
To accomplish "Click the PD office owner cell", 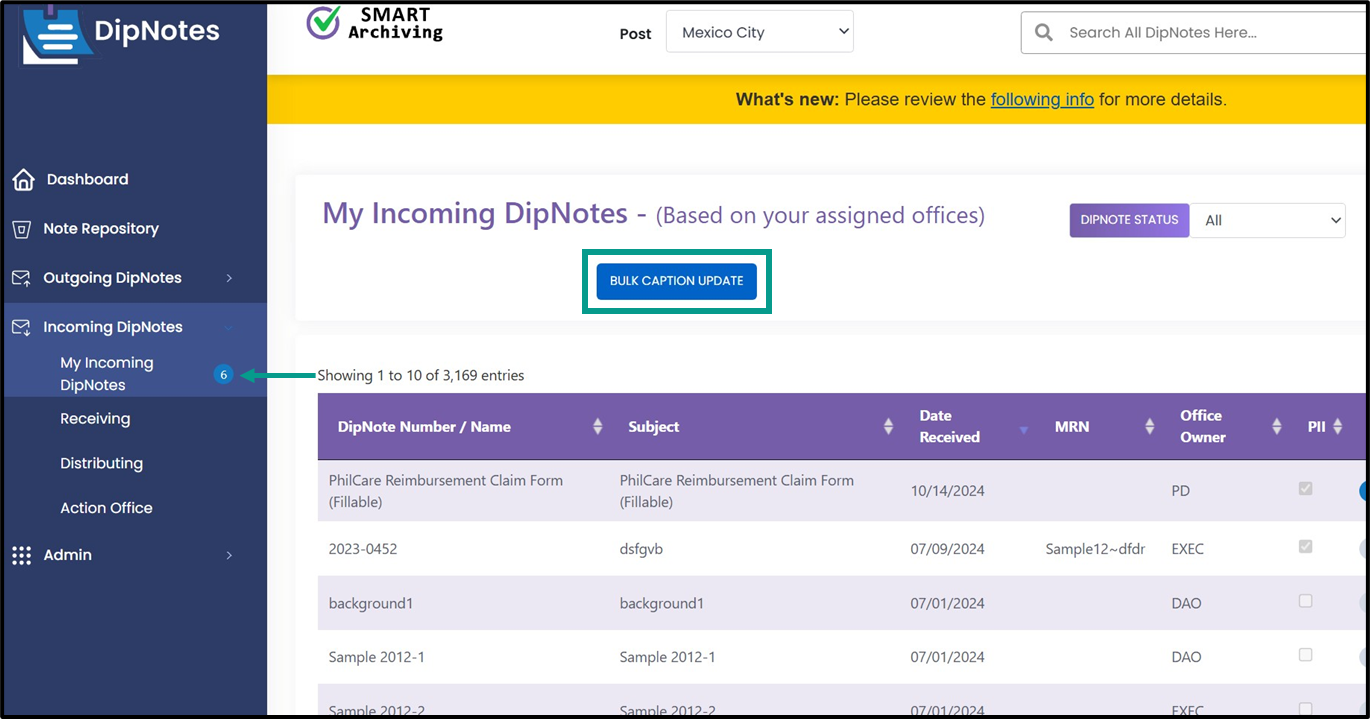I will 1181,490.
